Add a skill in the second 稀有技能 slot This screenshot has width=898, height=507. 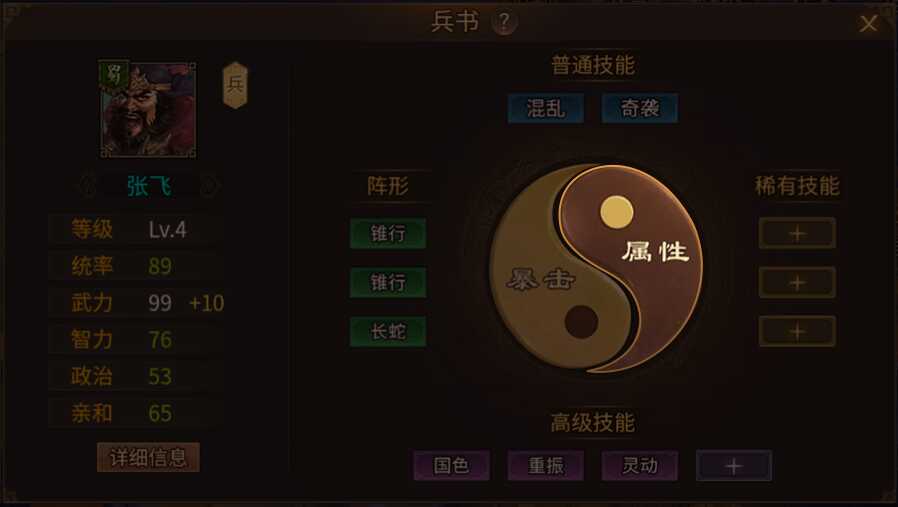click(797, 282)
